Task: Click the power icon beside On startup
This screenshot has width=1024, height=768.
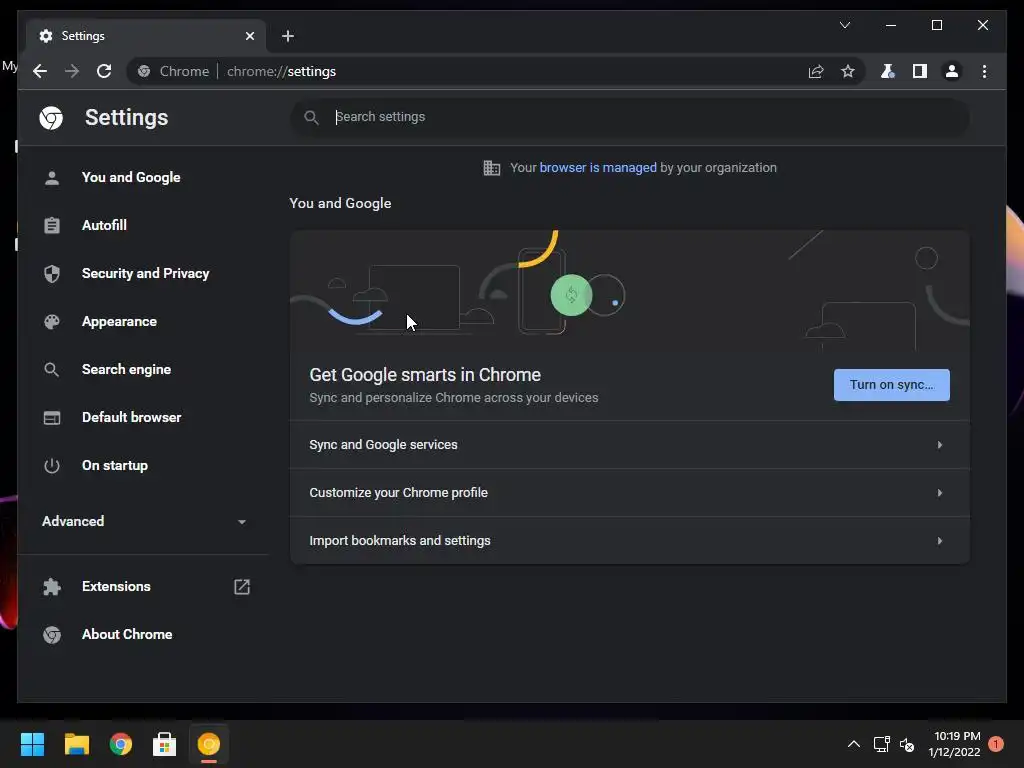Action: 52,466
